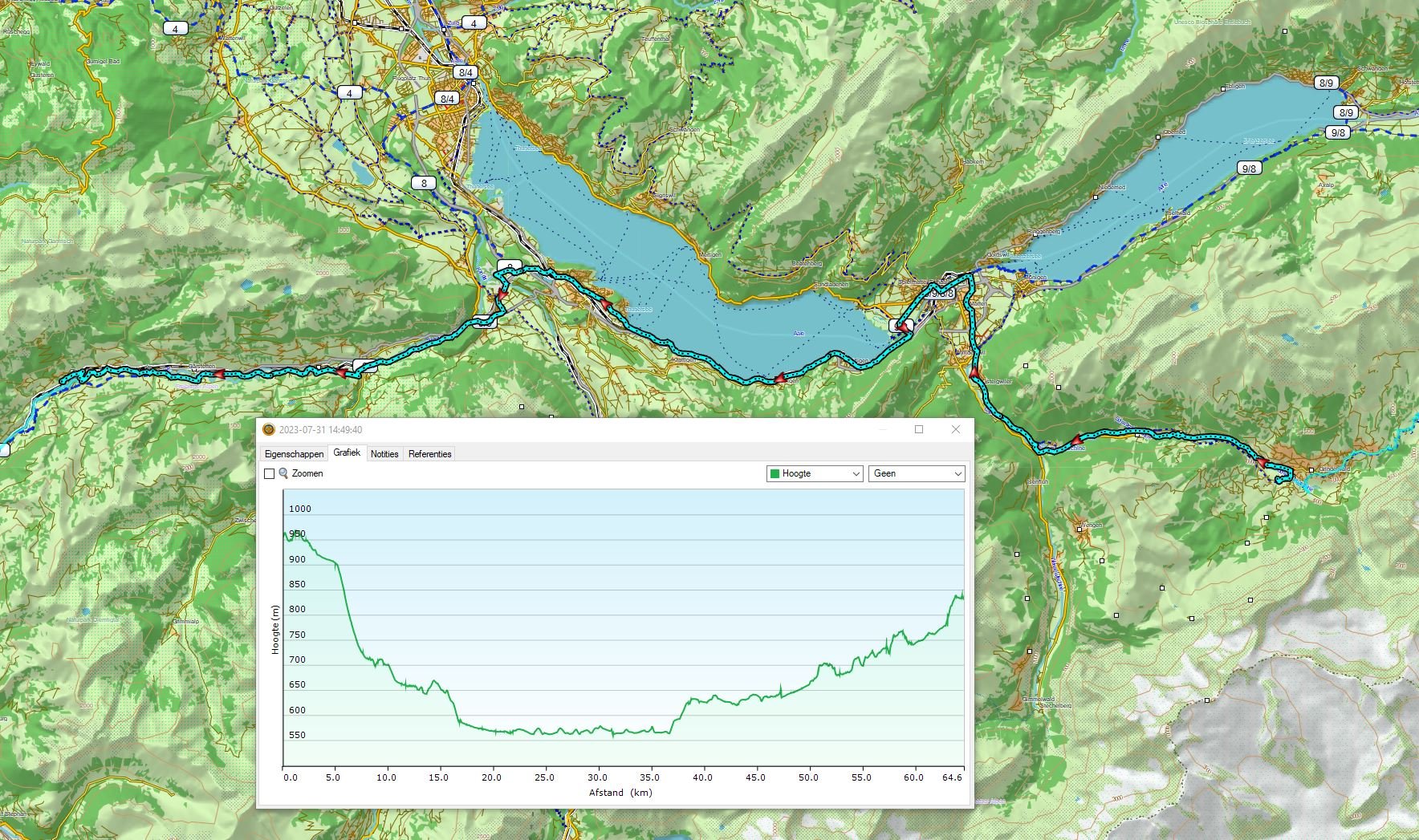Select the Referenties tab
The image size is (1419, 840).
click(429, 454)
